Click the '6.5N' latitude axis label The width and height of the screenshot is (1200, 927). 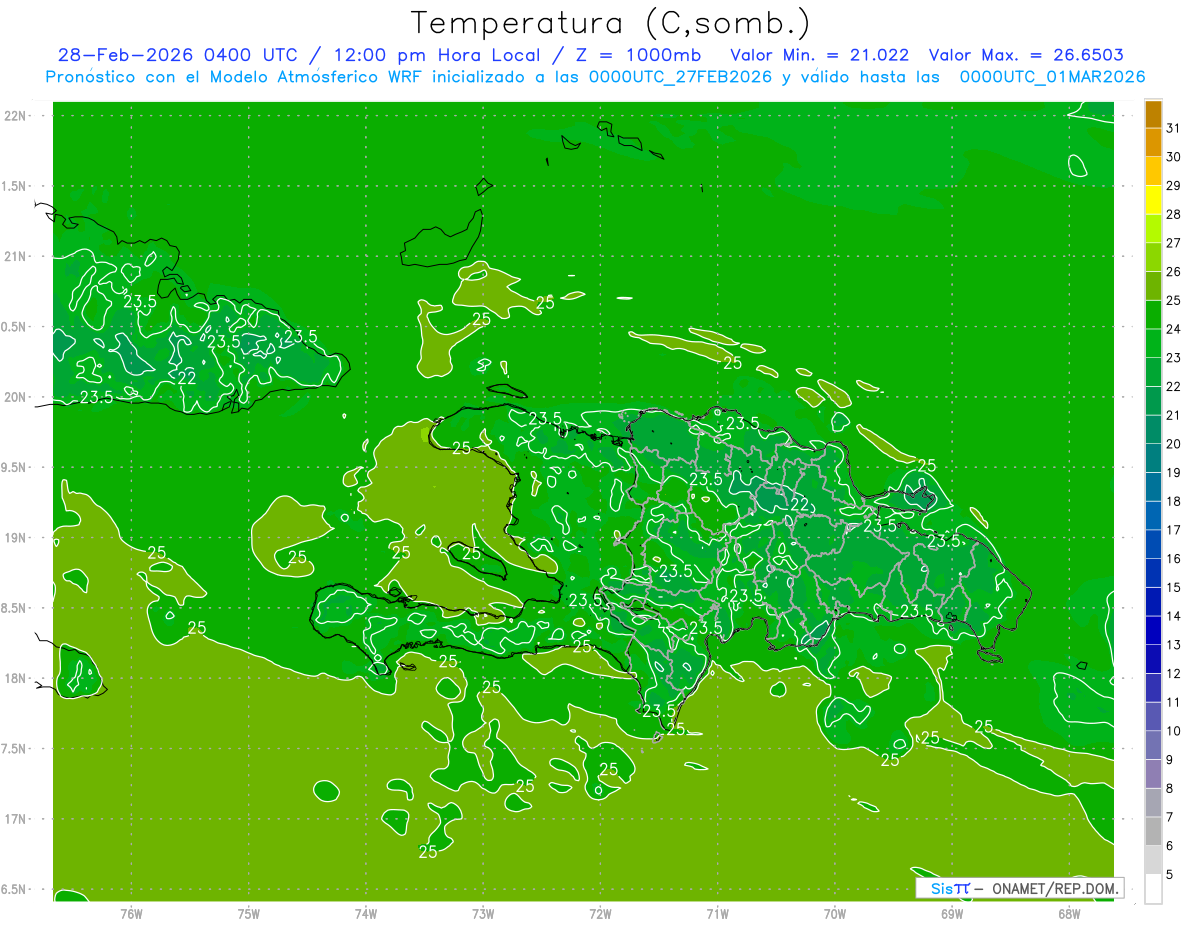pos(15,889)
